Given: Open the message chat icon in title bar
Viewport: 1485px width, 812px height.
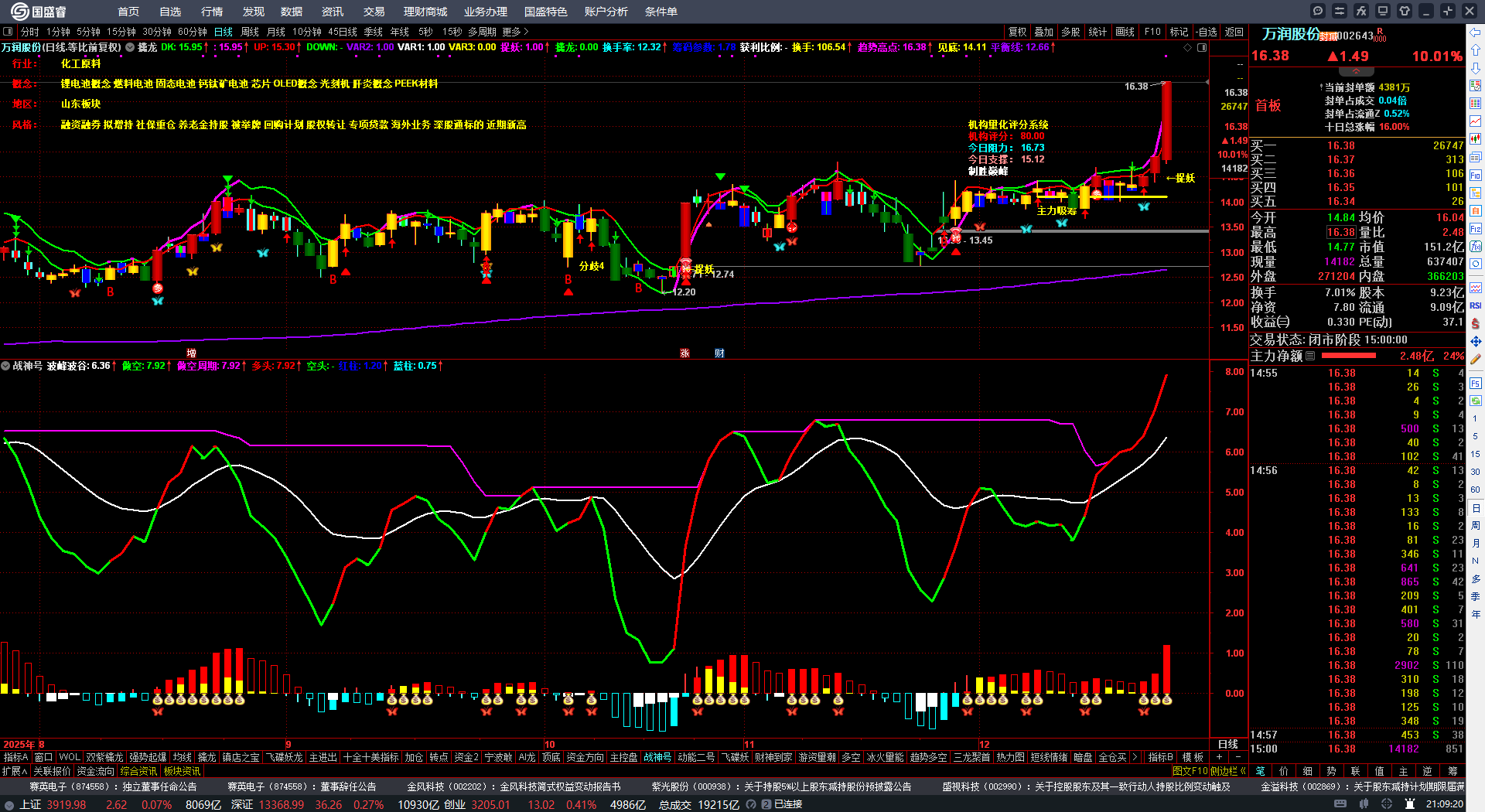Looking at the screenshot, I should [1318, 11].
